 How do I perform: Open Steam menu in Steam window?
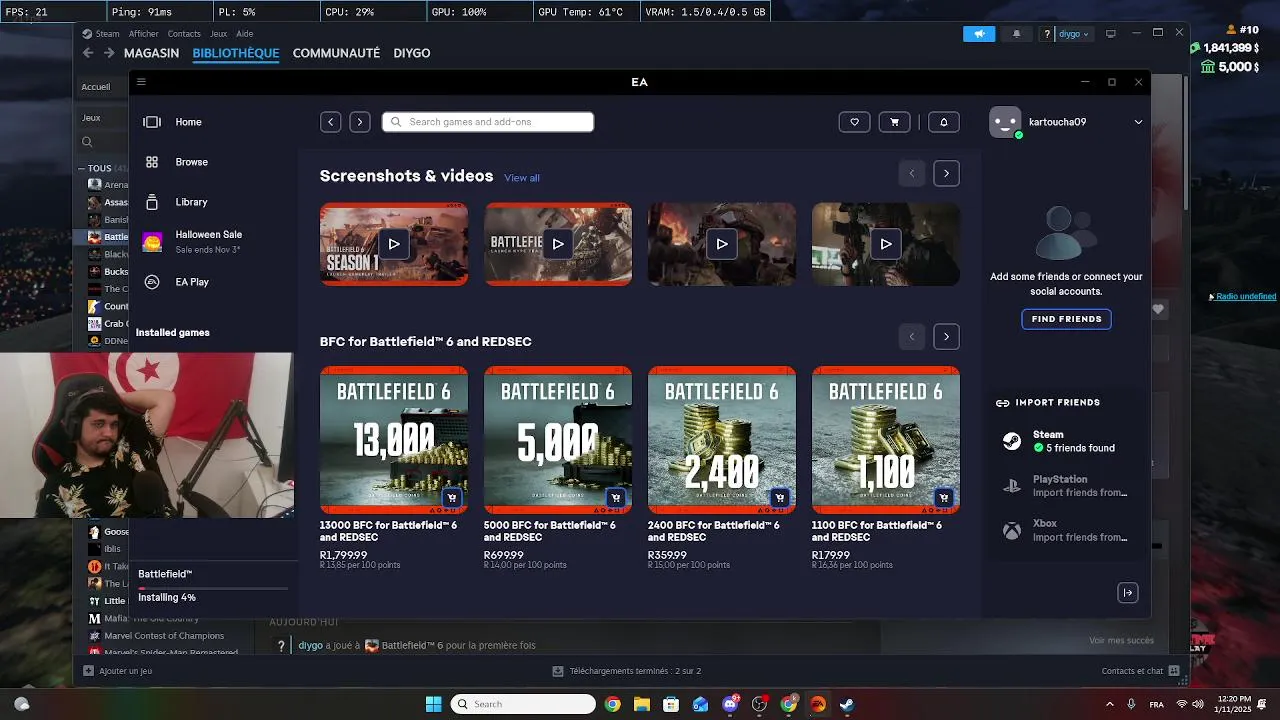tap(107, 34)
